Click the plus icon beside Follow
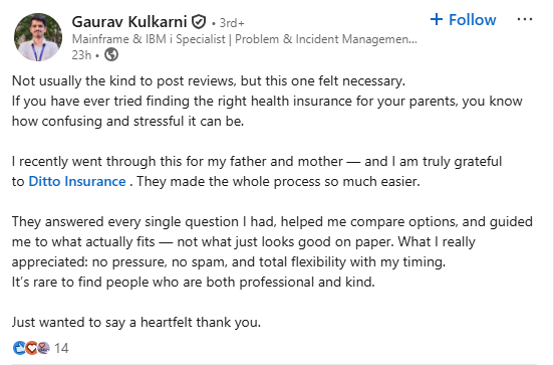Screen dimensions: 554x365 (x=436, y=19)
